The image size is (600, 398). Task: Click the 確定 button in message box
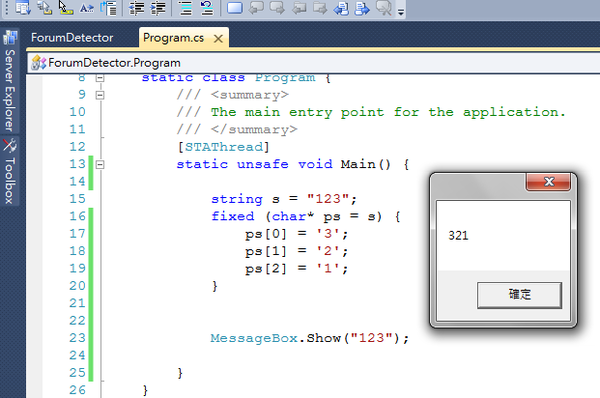[519, 295]
